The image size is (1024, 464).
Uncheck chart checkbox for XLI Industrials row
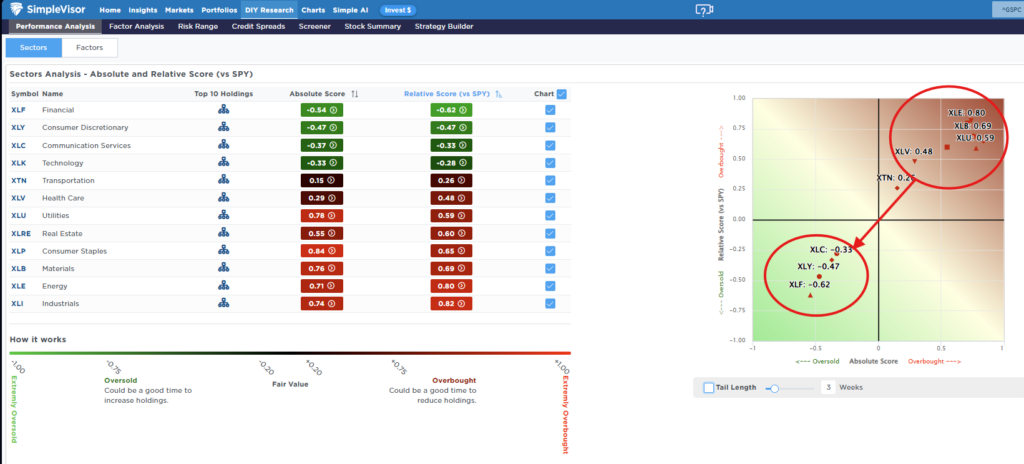coord(550,303)
